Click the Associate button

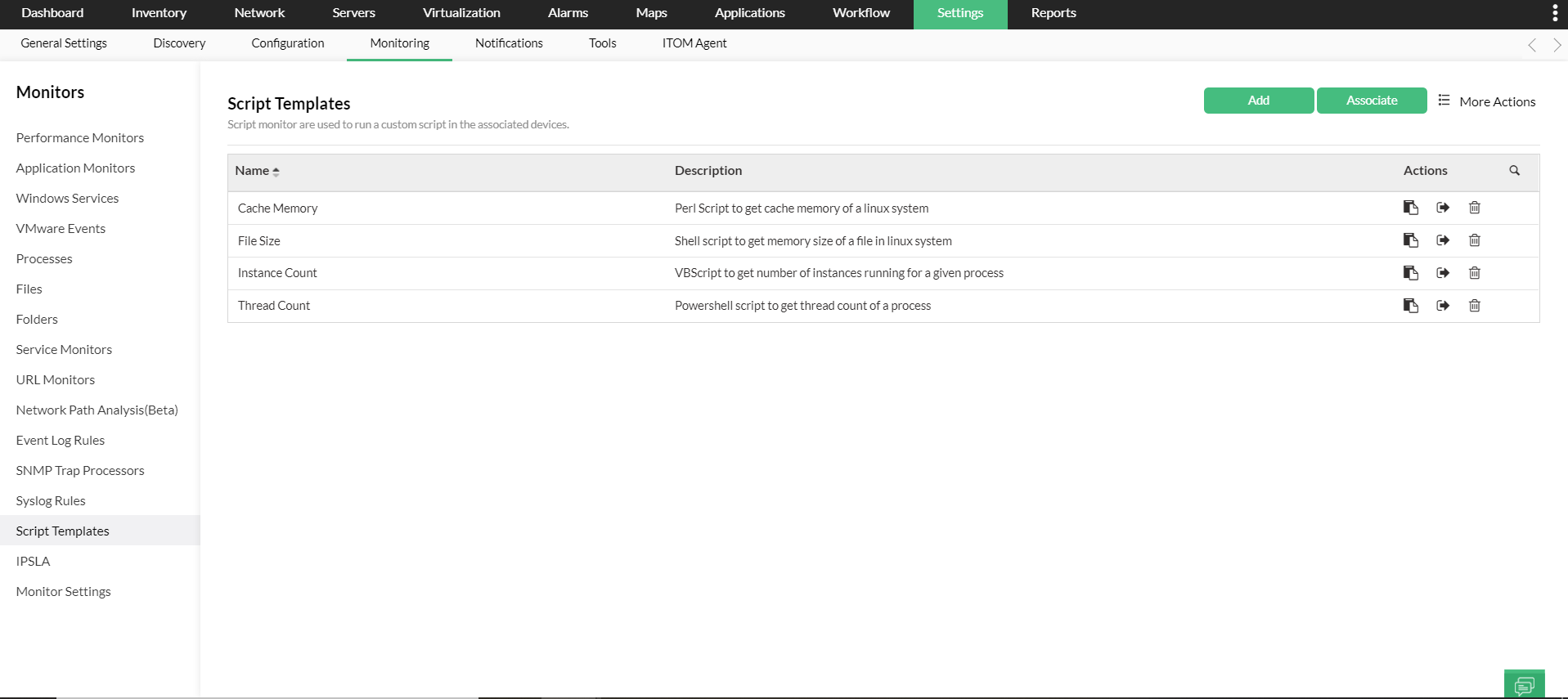pos(1371,101)
